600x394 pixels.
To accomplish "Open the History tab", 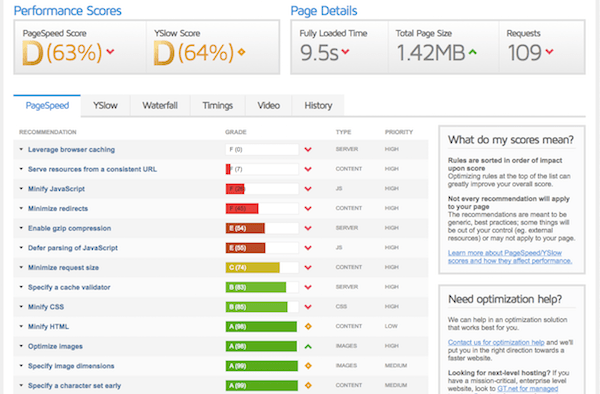I will [x=318, y=106].
